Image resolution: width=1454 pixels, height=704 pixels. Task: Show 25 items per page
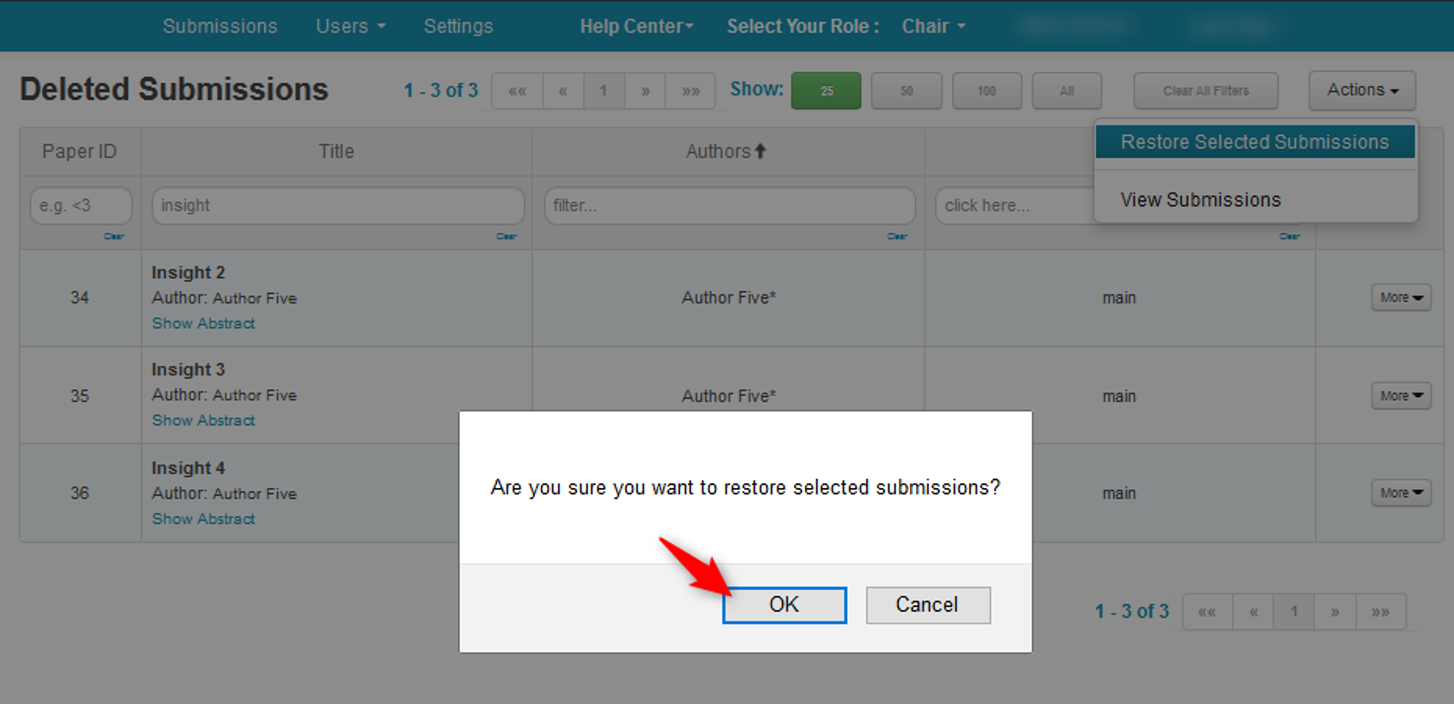coord(826,91)
